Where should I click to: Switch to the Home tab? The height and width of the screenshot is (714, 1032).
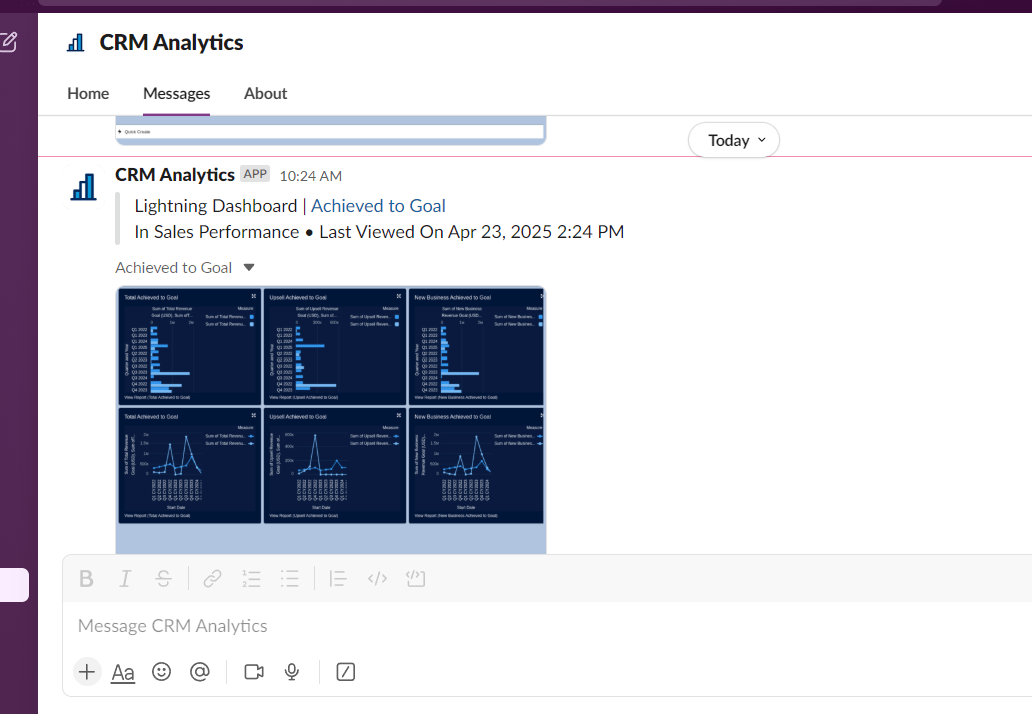coord(88,93)
